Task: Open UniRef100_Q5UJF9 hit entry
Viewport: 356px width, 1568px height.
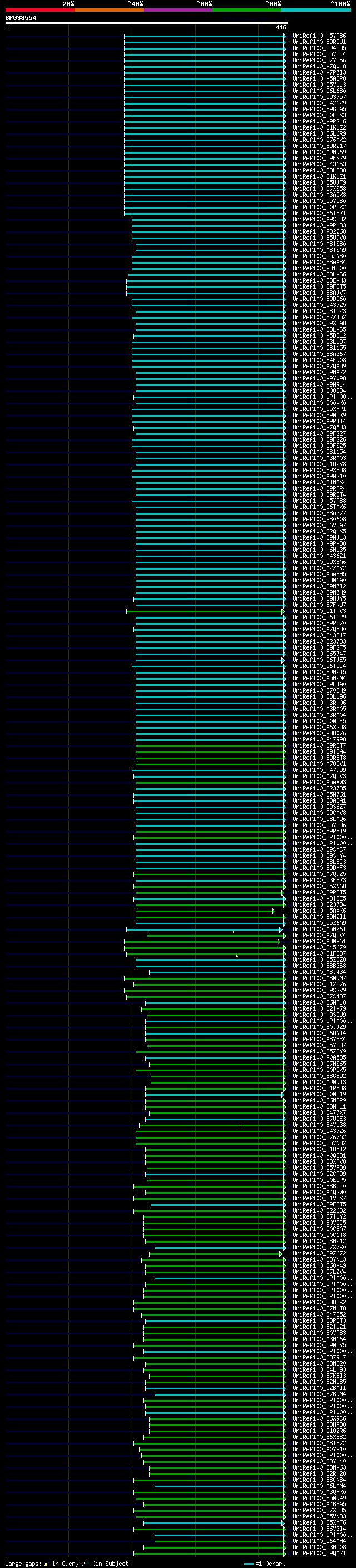Action: coord(319,182)
